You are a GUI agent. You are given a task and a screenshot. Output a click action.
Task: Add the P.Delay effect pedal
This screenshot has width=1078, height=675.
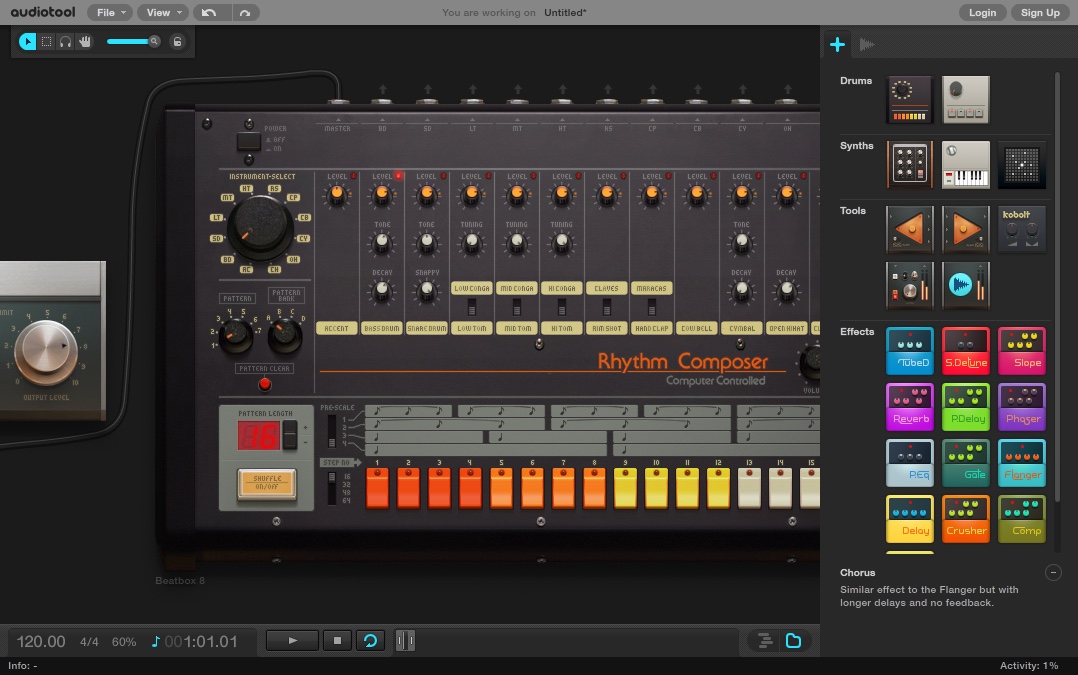(965, 407)
